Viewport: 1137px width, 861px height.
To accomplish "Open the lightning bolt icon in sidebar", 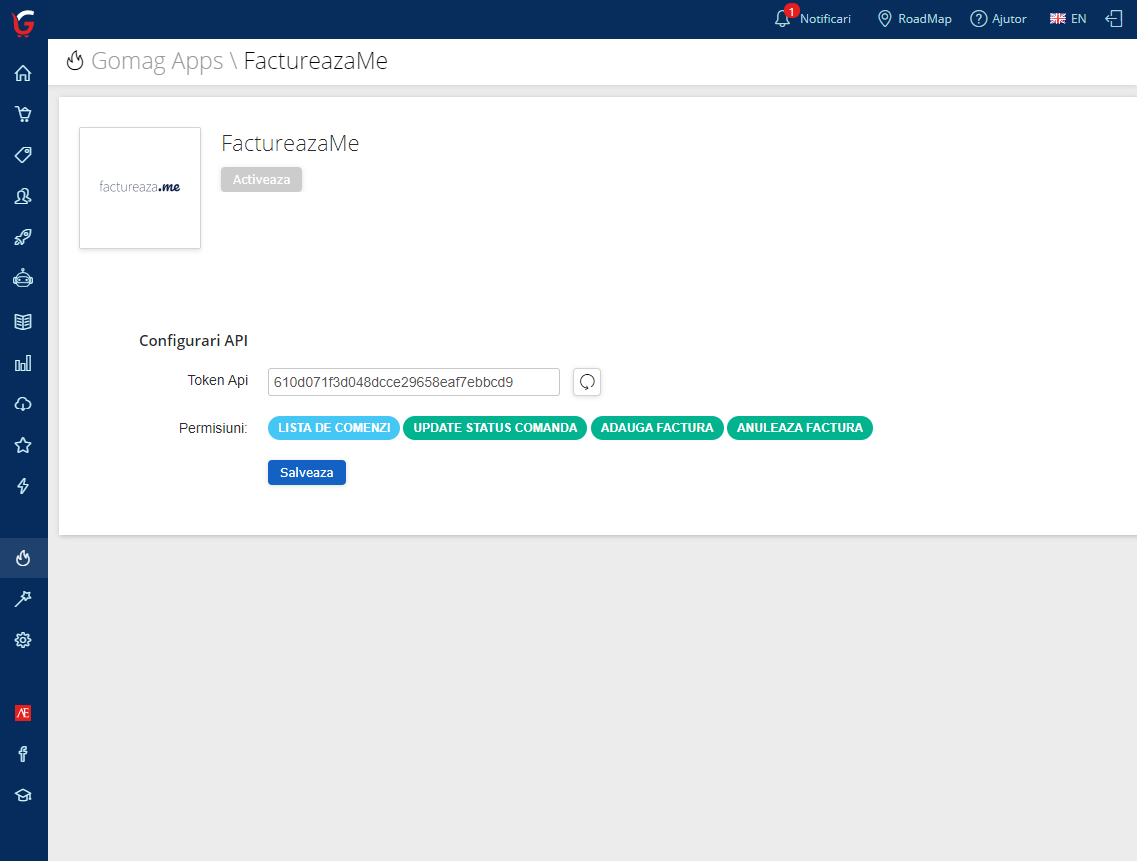I will pos(23,486).
